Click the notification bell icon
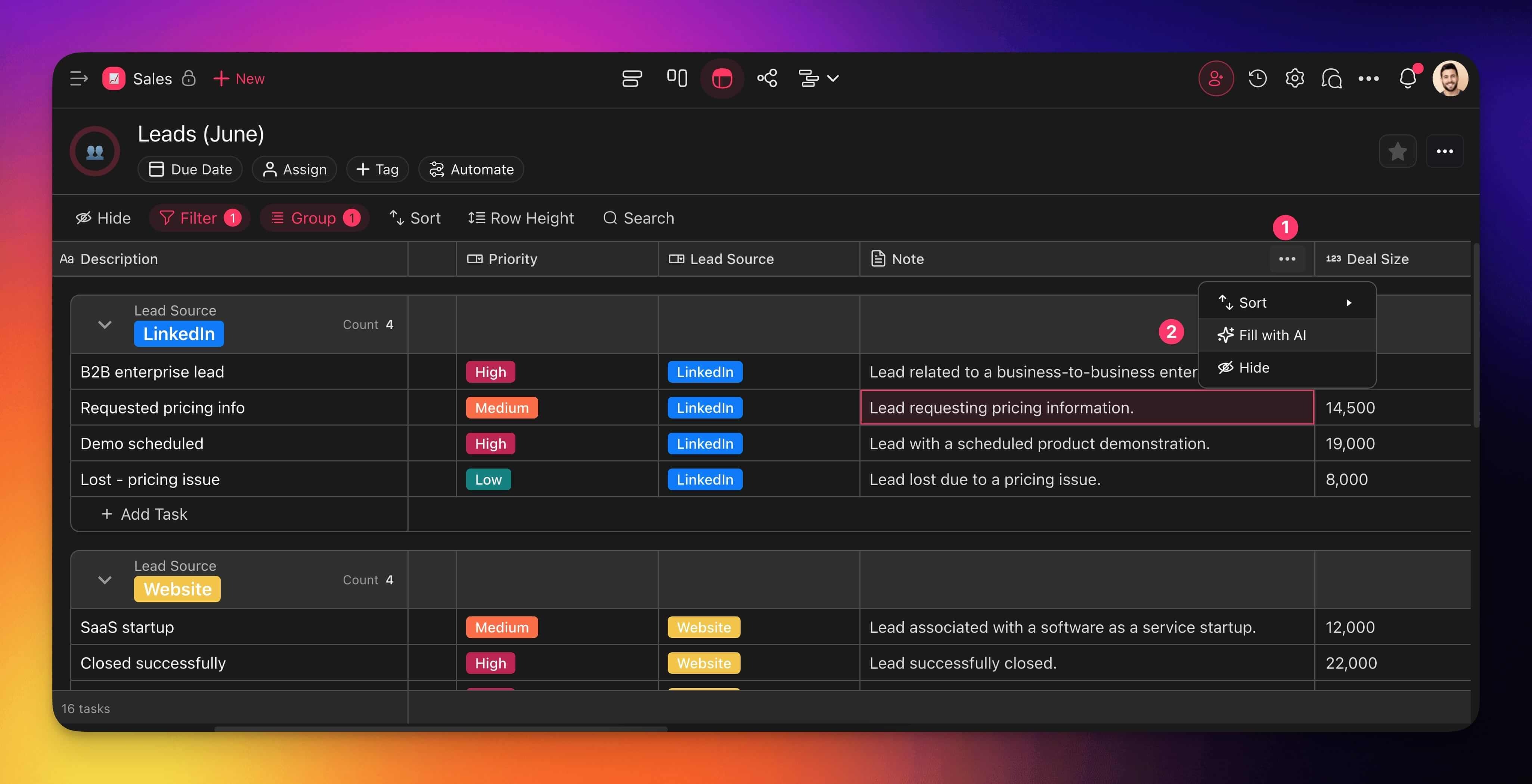 point(1408,78)
